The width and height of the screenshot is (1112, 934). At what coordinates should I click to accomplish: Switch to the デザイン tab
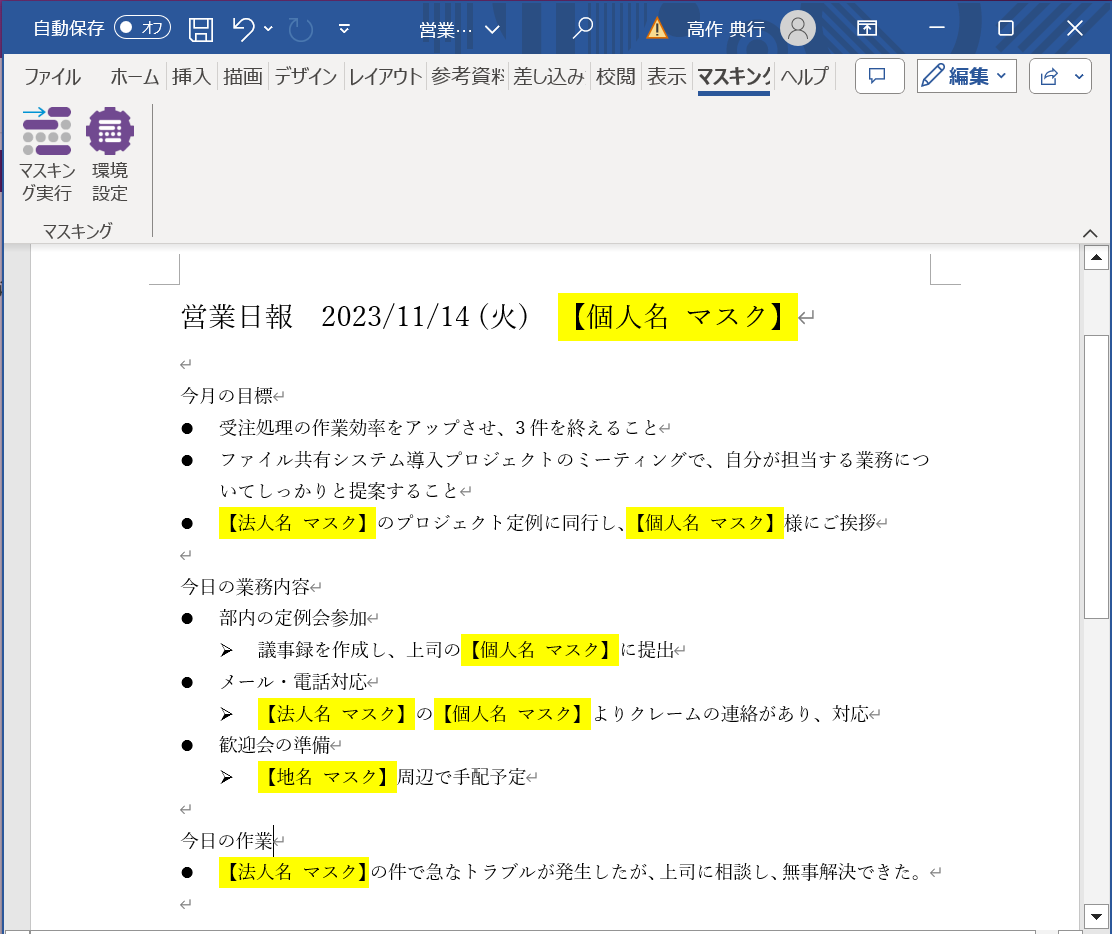[306, 76]
